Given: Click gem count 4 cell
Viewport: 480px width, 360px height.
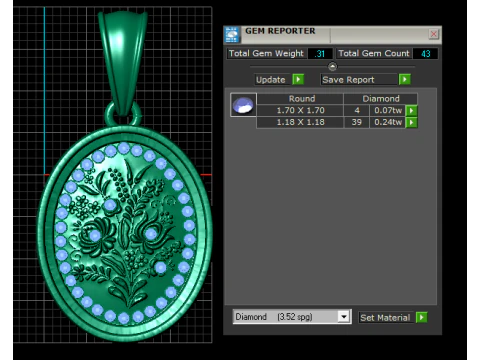Looking at the screenshot, I should click(357, 110).
